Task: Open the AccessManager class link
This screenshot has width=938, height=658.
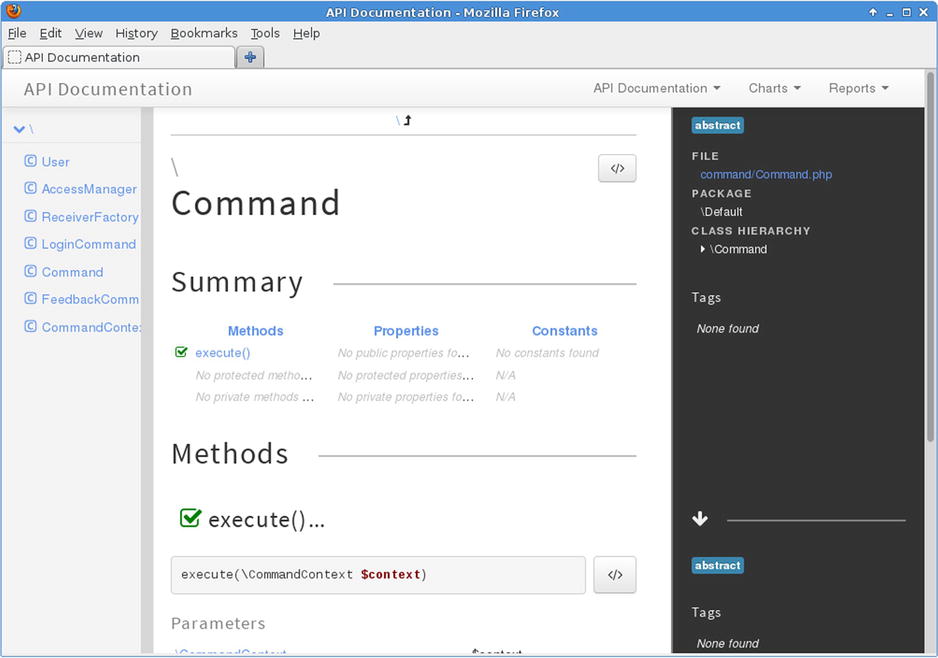Action: [89, 189]
